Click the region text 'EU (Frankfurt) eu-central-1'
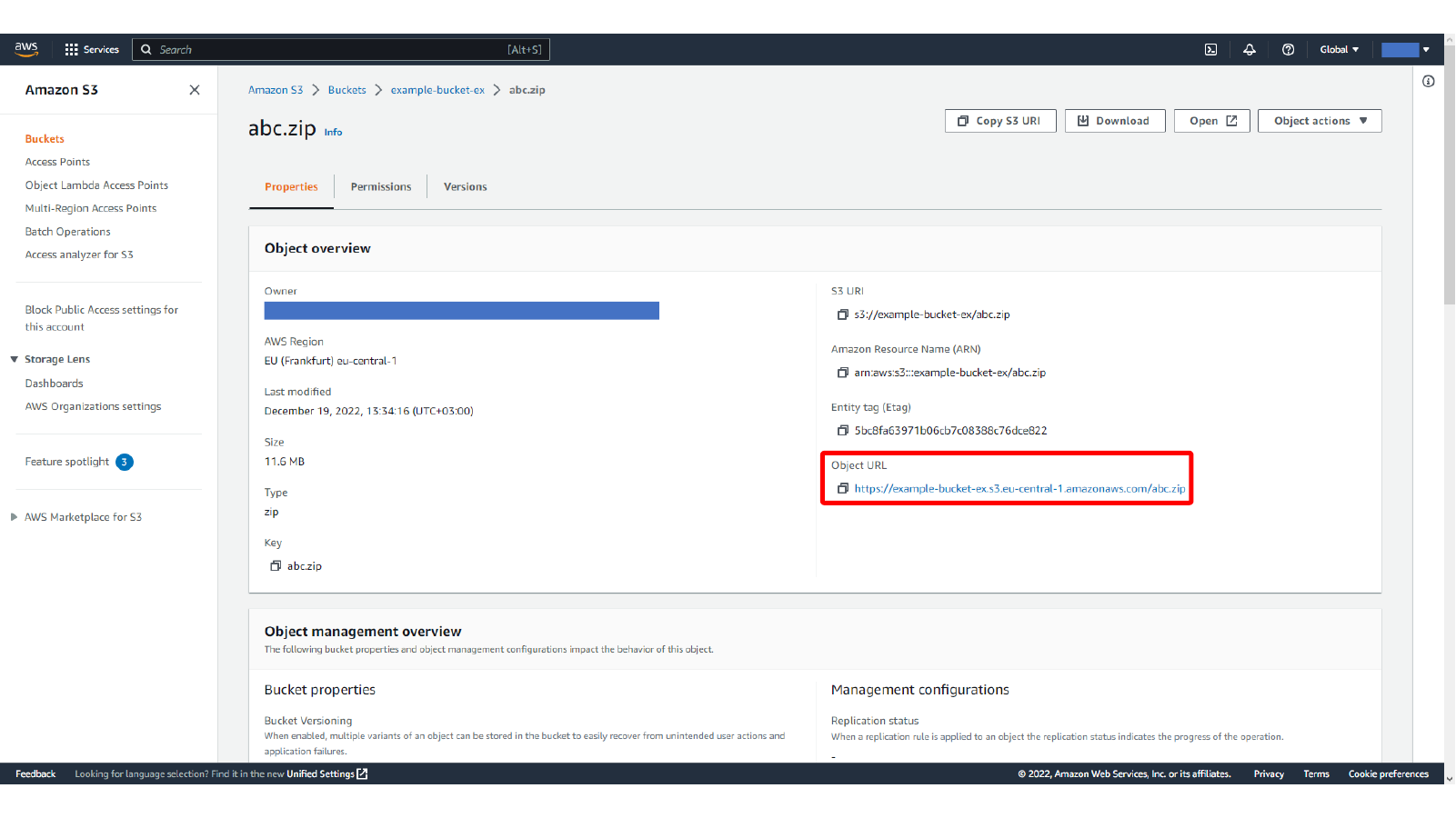 [330, 361]
